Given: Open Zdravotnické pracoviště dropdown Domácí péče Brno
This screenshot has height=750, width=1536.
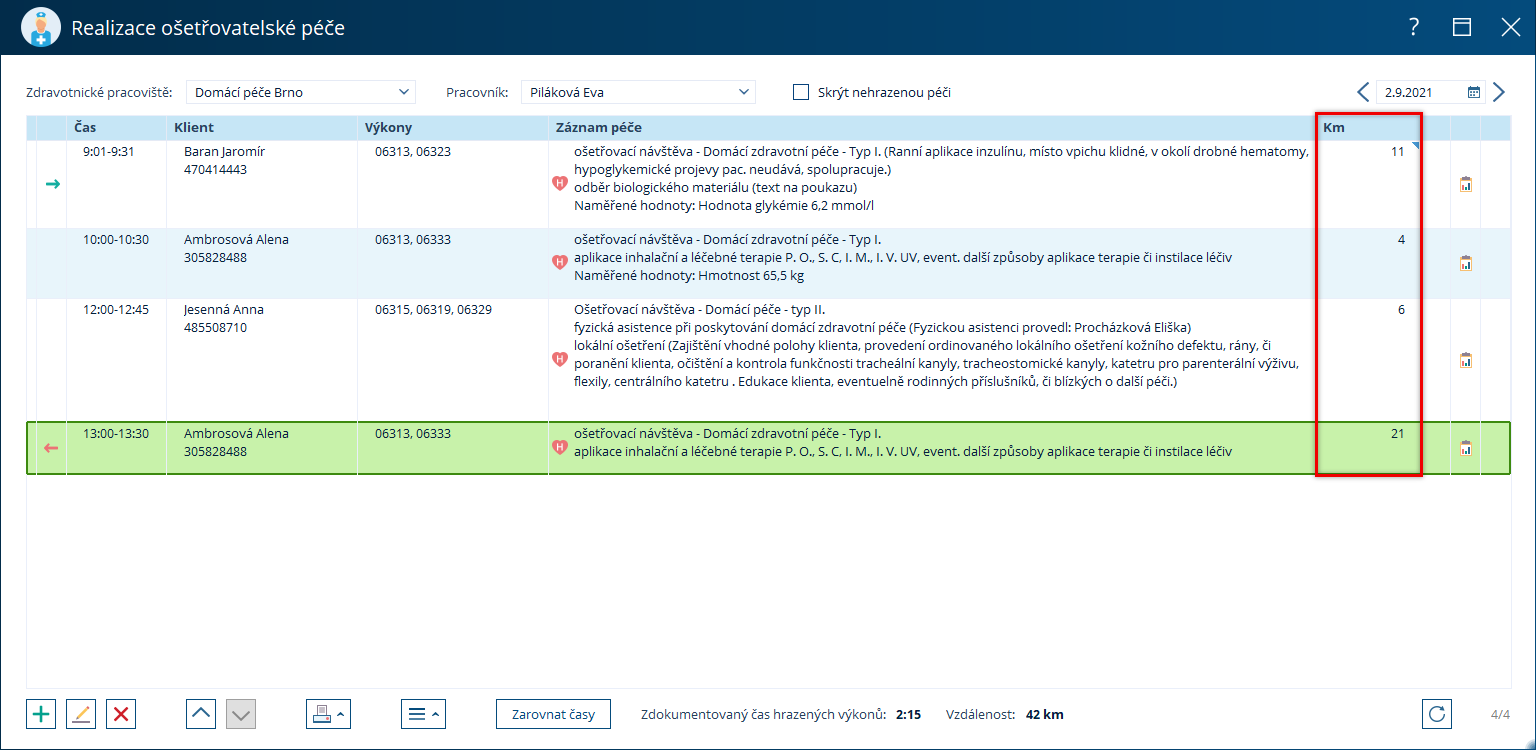Looking at the screenshot, I should [300, 92].
